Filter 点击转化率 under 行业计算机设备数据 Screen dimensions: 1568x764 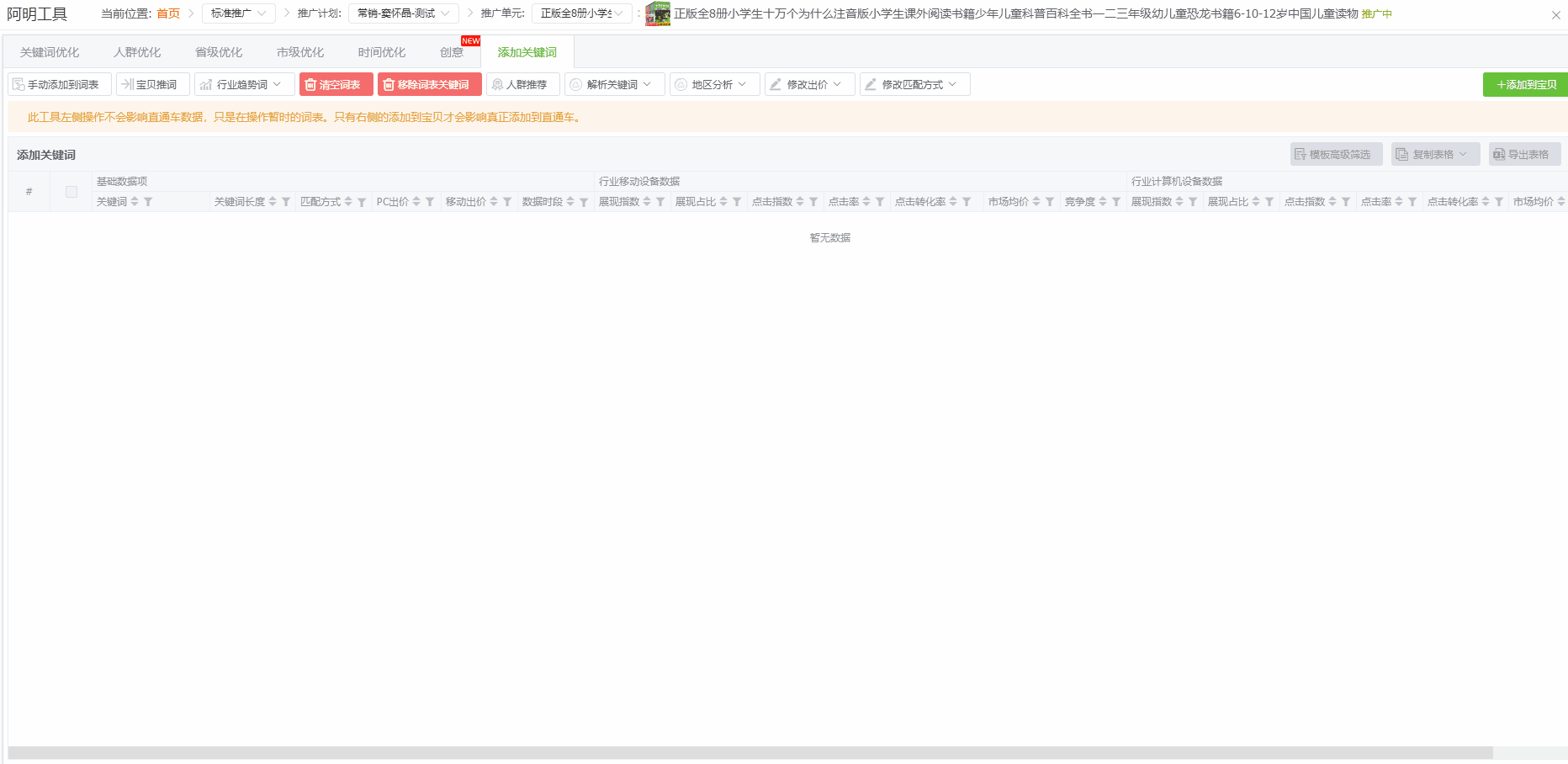coord(1499,202)
